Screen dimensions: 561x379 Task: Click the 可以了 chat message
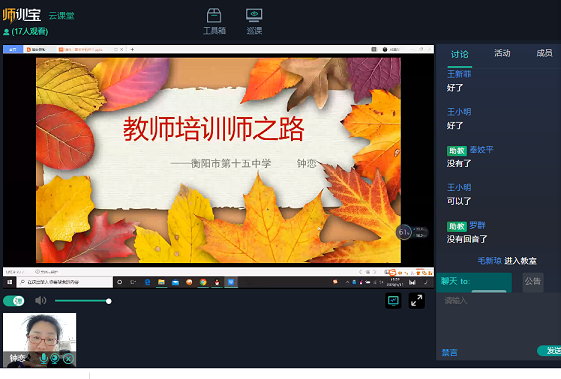click(459, 201)
